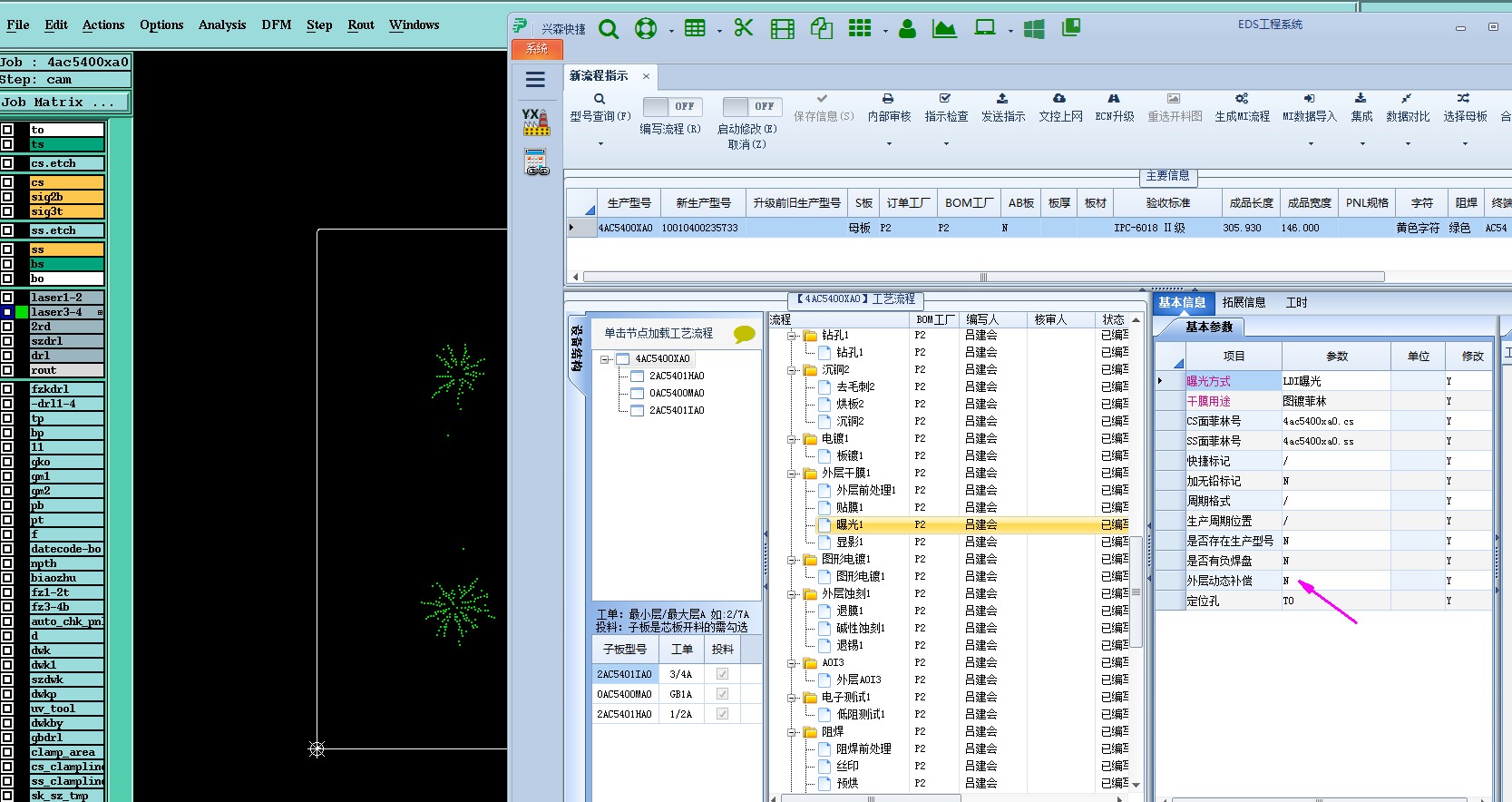This screenshot has height=802, width=1512.
Task: Click 生成MI流程 gears icon
Action: [x=1242, y=98]
